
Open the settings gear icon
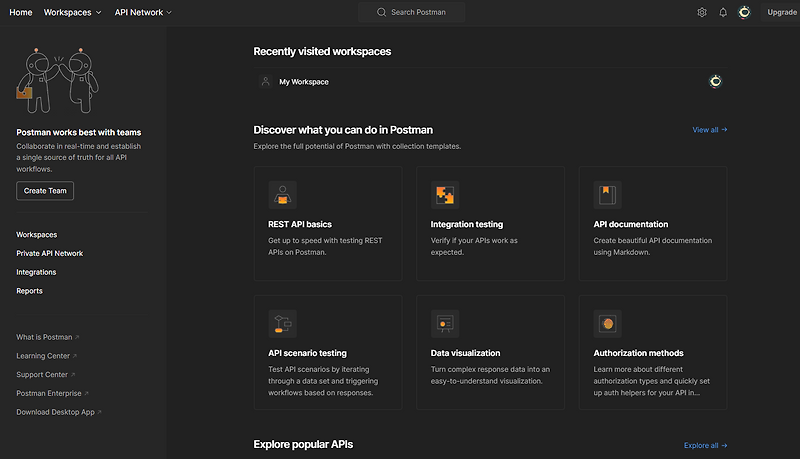click(702, 12)
